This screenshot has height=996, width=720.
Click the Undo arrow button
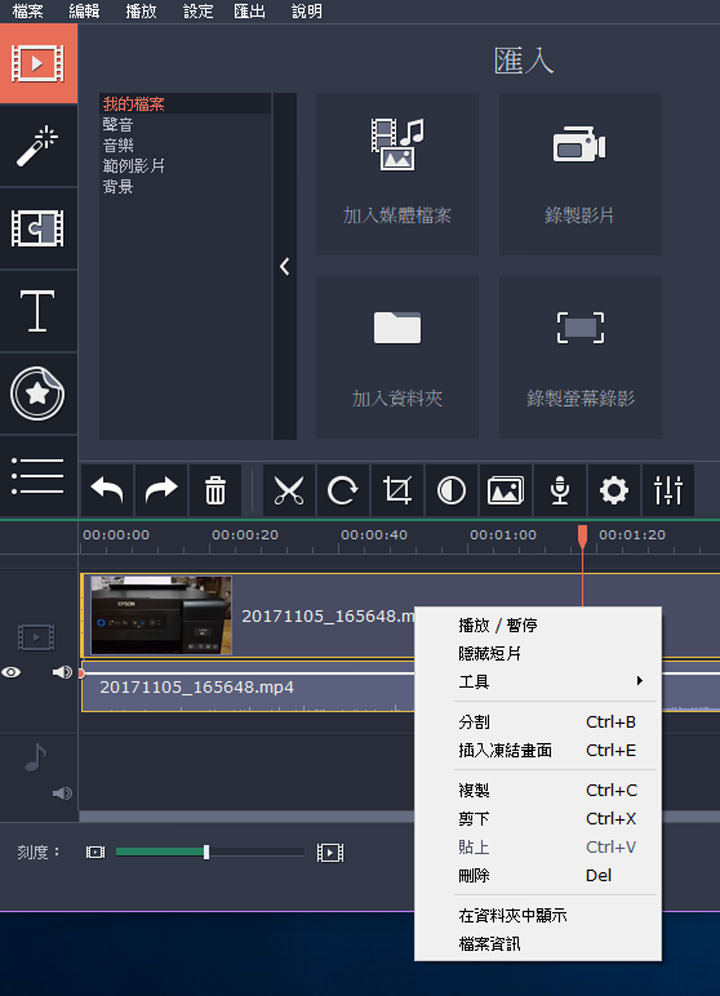tap(107, 490)
